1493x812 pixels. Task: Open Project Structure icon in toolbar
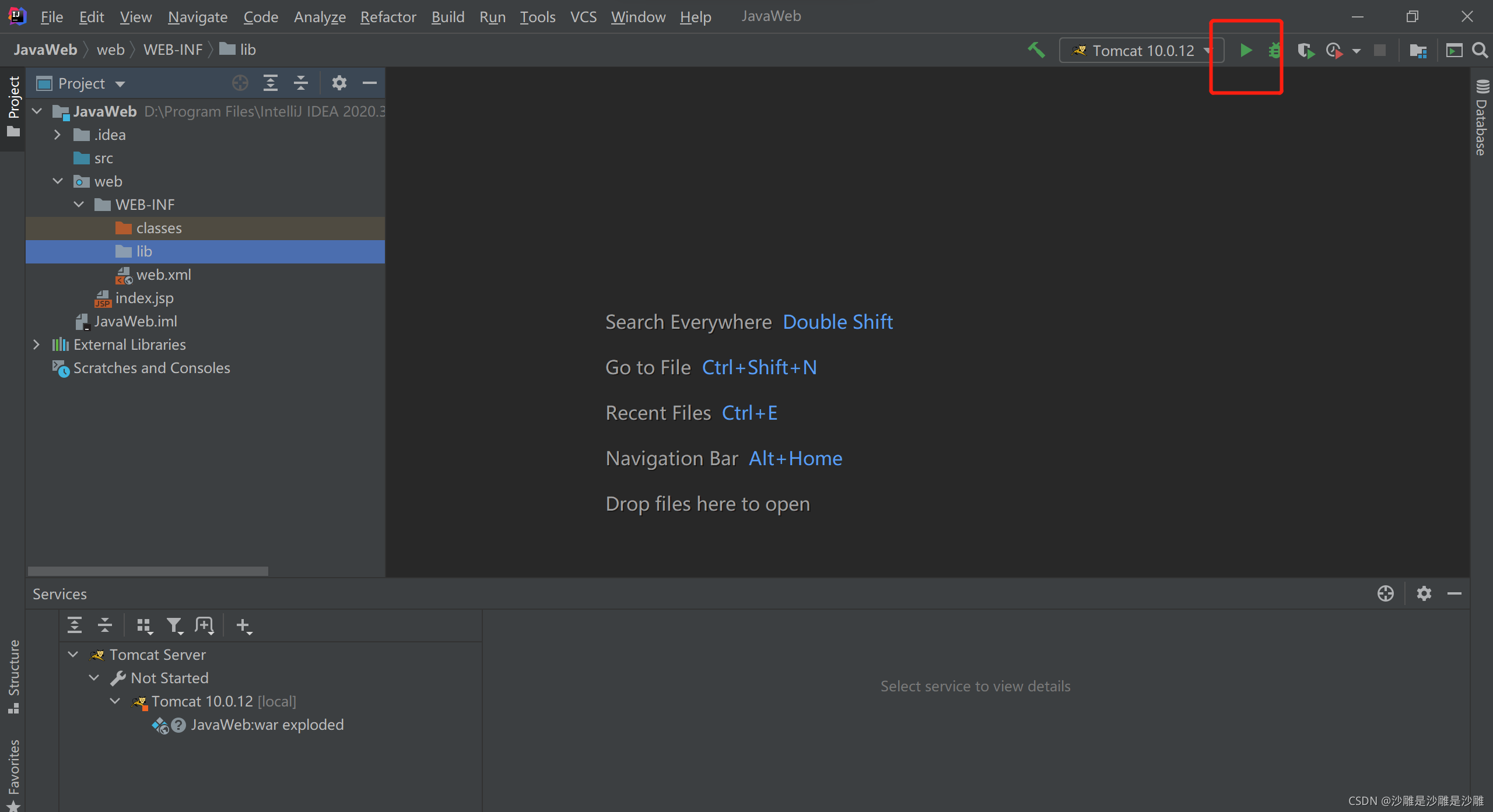tap(1418, 51)
